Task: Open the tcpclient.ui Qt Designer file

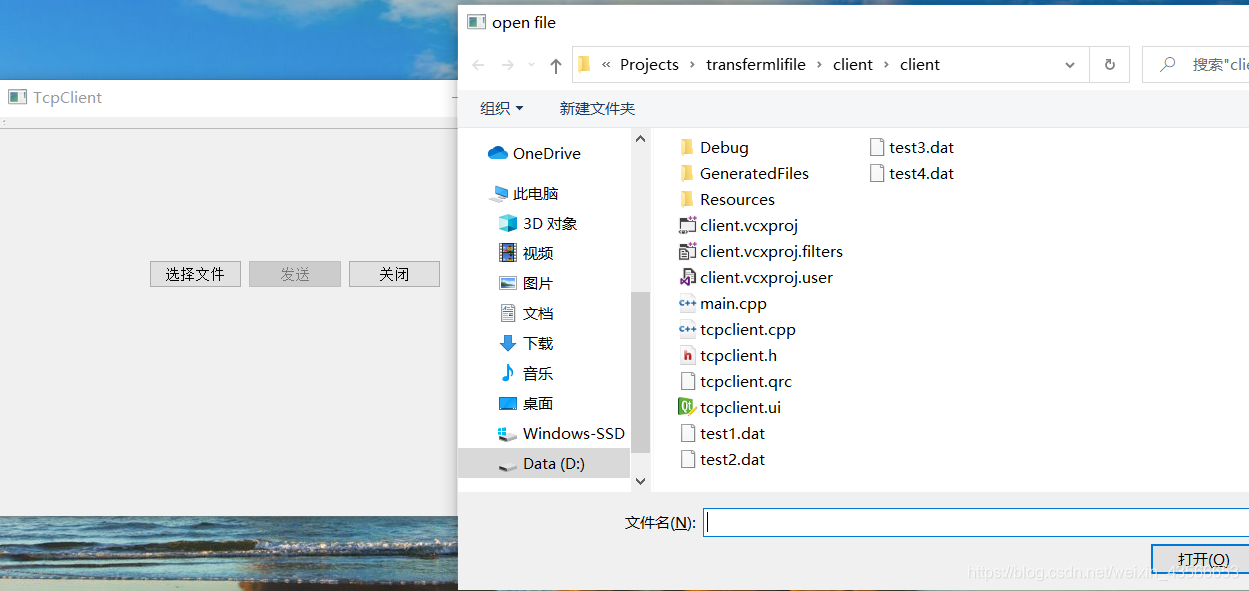Action: (686, 407)
